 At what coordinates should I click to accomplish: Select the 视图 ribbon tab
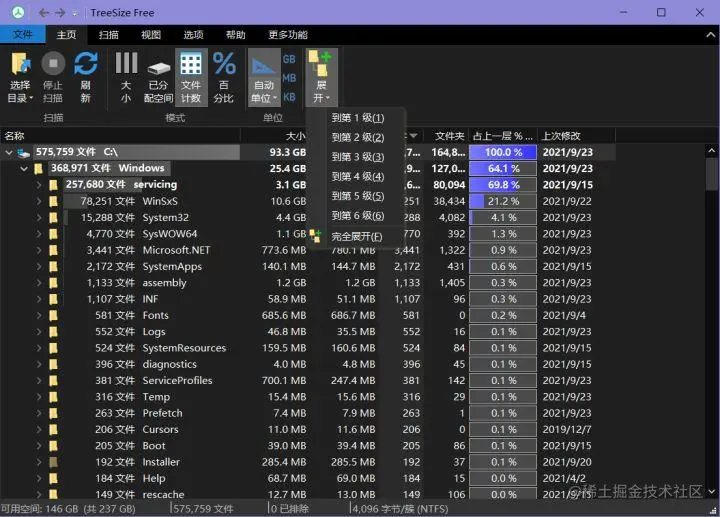point(151,34)
